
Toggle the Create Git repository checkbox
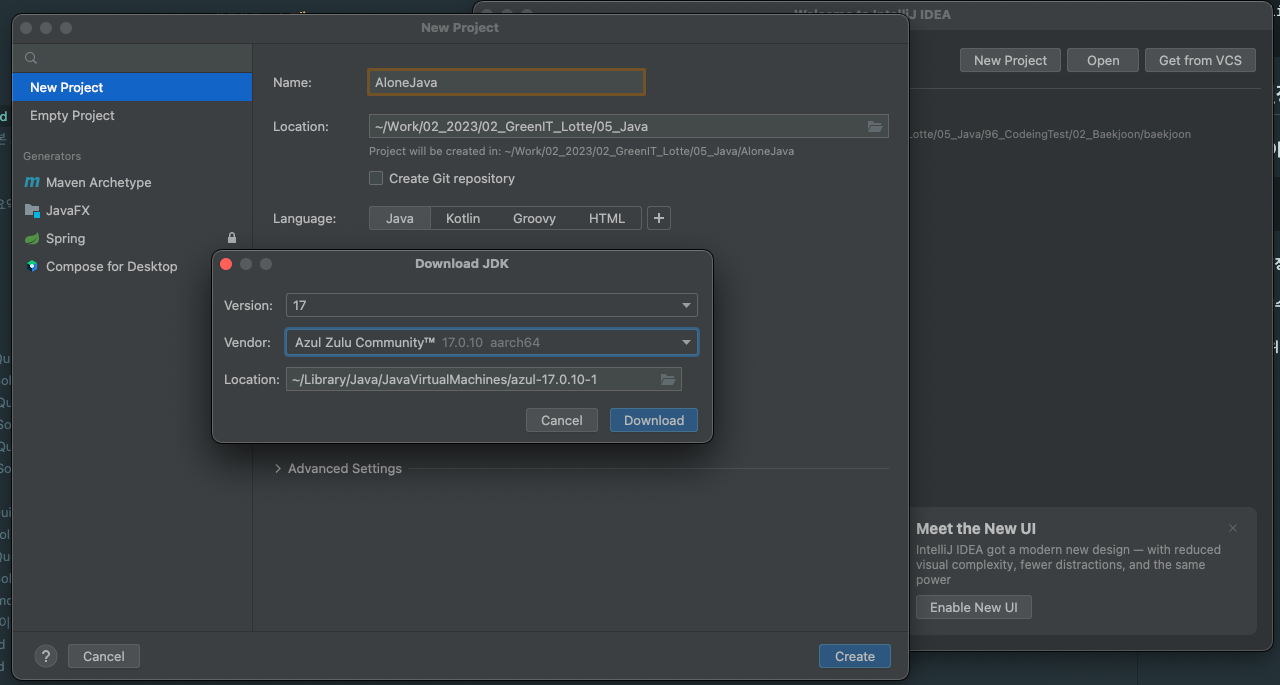point(376,178)
